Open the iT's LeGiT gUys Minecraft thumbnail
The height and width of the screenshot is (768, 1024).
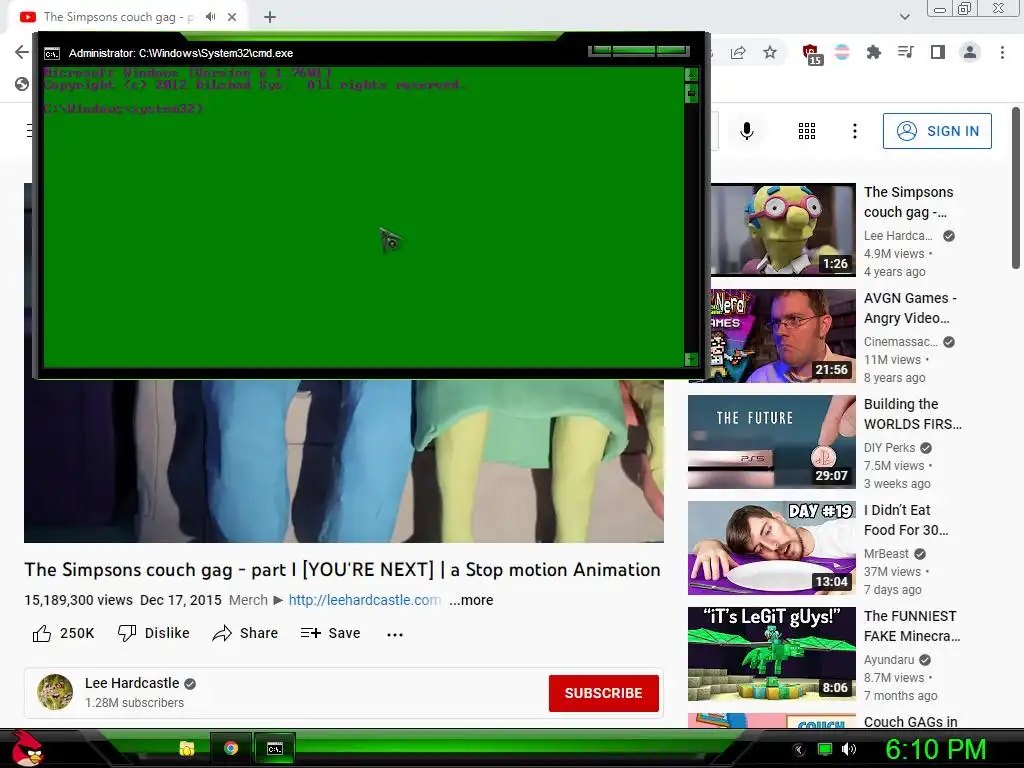pos(771,654)
